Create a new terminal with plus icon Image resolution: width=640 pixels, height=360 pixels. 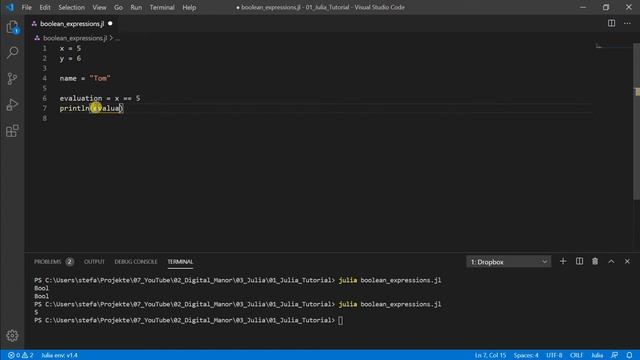(x=563, y=261)
